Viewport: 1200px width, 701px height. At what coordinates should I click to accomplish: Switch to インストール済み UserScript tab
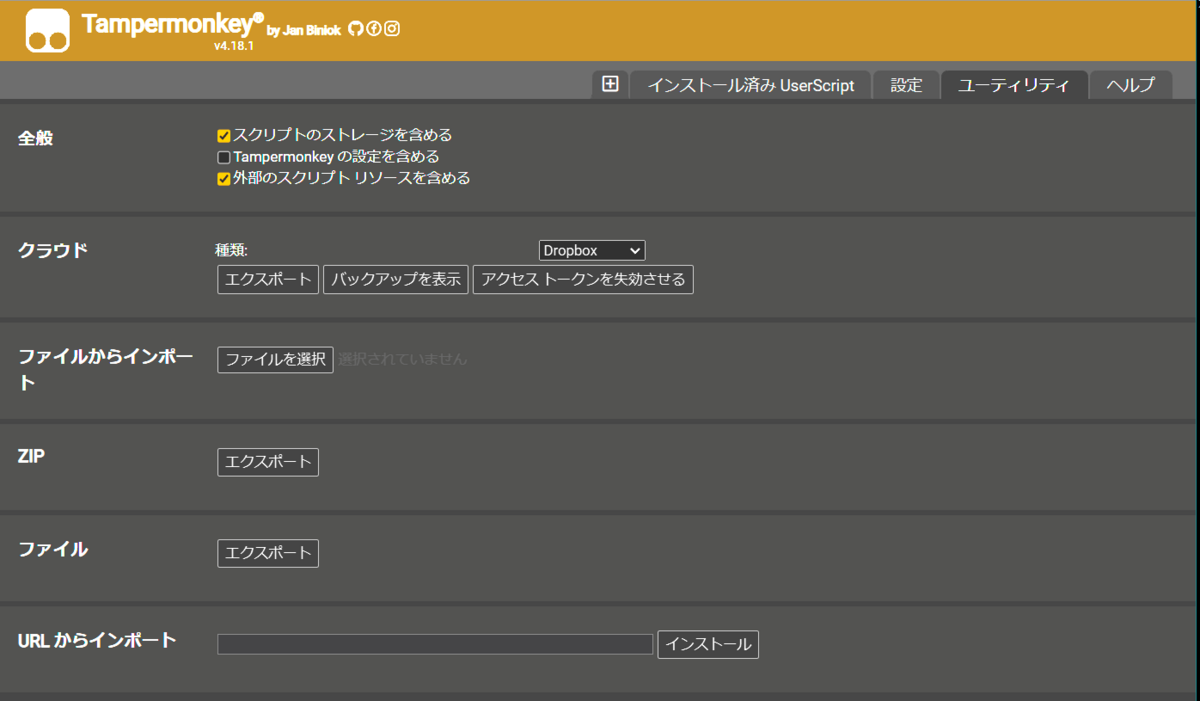(x=751, y=86)
